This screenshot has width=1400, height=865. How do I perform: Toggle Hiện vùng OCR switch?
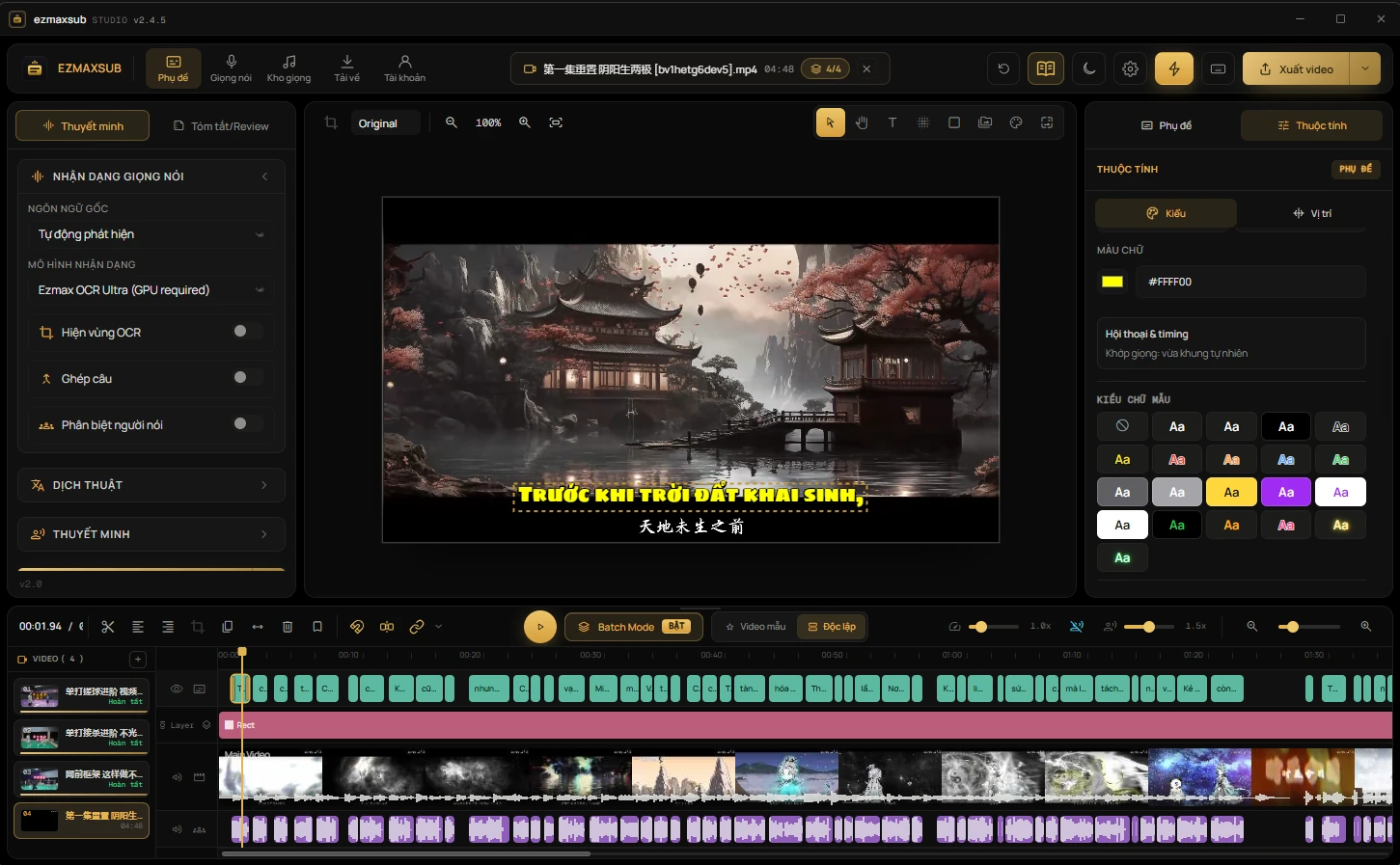coord(247,332)
